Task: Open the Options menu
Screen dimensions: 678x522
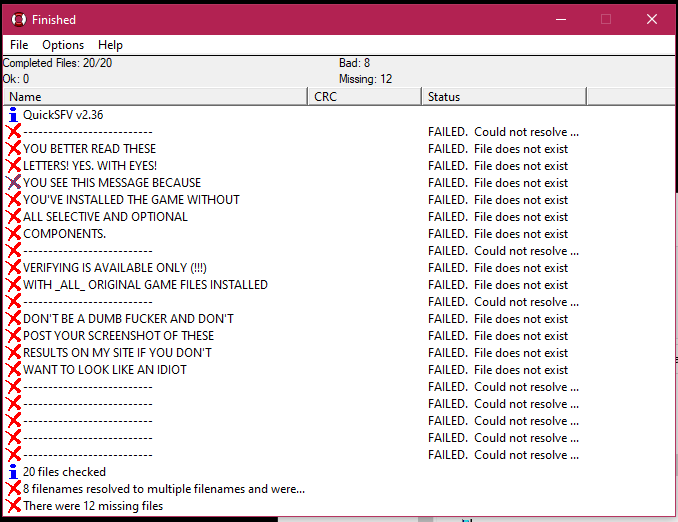Action: point(63,45)
